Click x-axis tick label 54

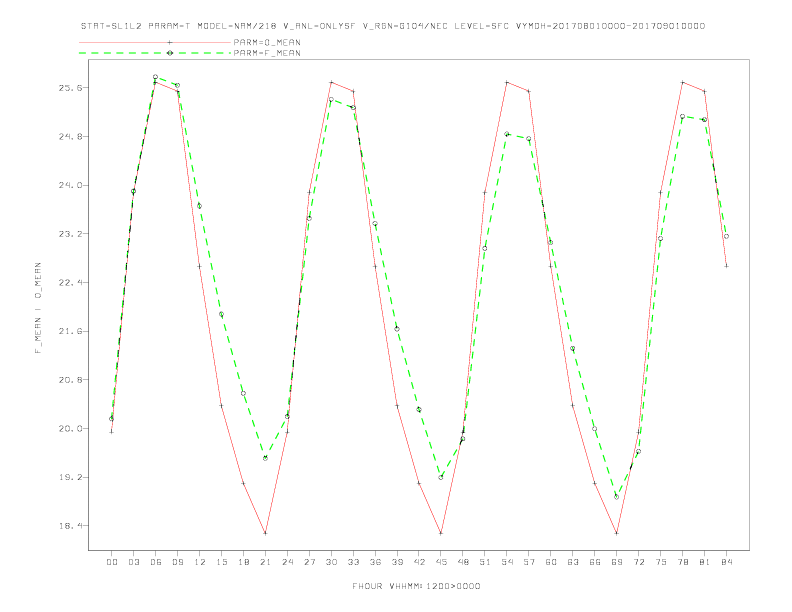click(507, 562)
